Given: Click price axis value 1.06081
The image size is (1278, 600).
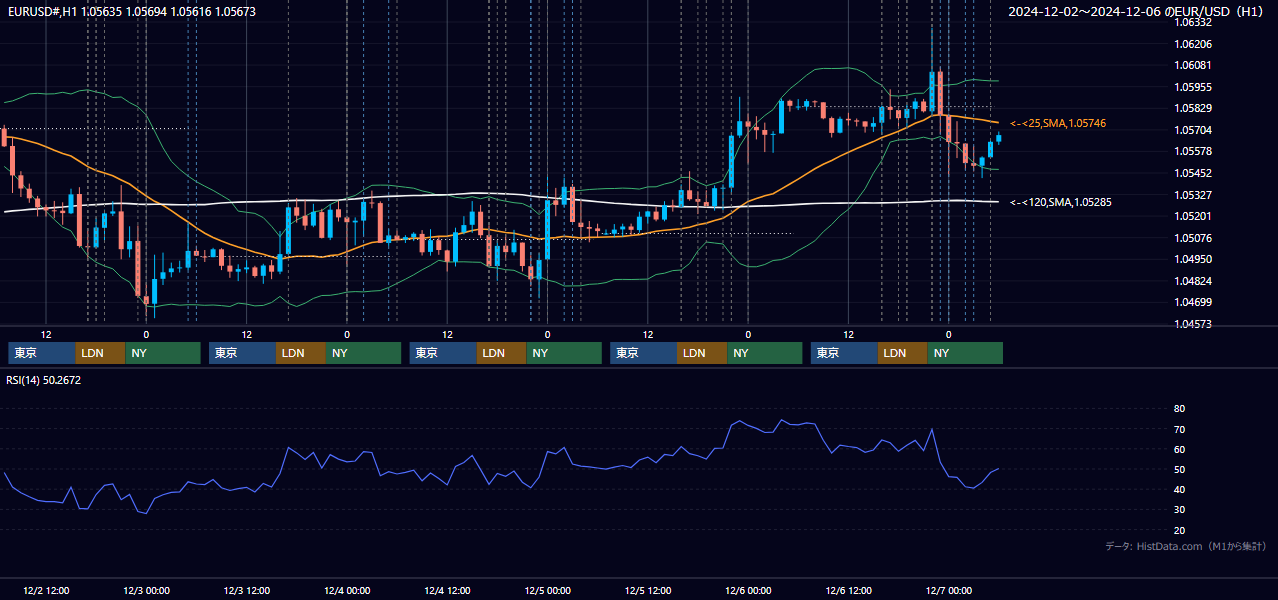Looking at the screenshot, I should click(x=1192, y=65).
